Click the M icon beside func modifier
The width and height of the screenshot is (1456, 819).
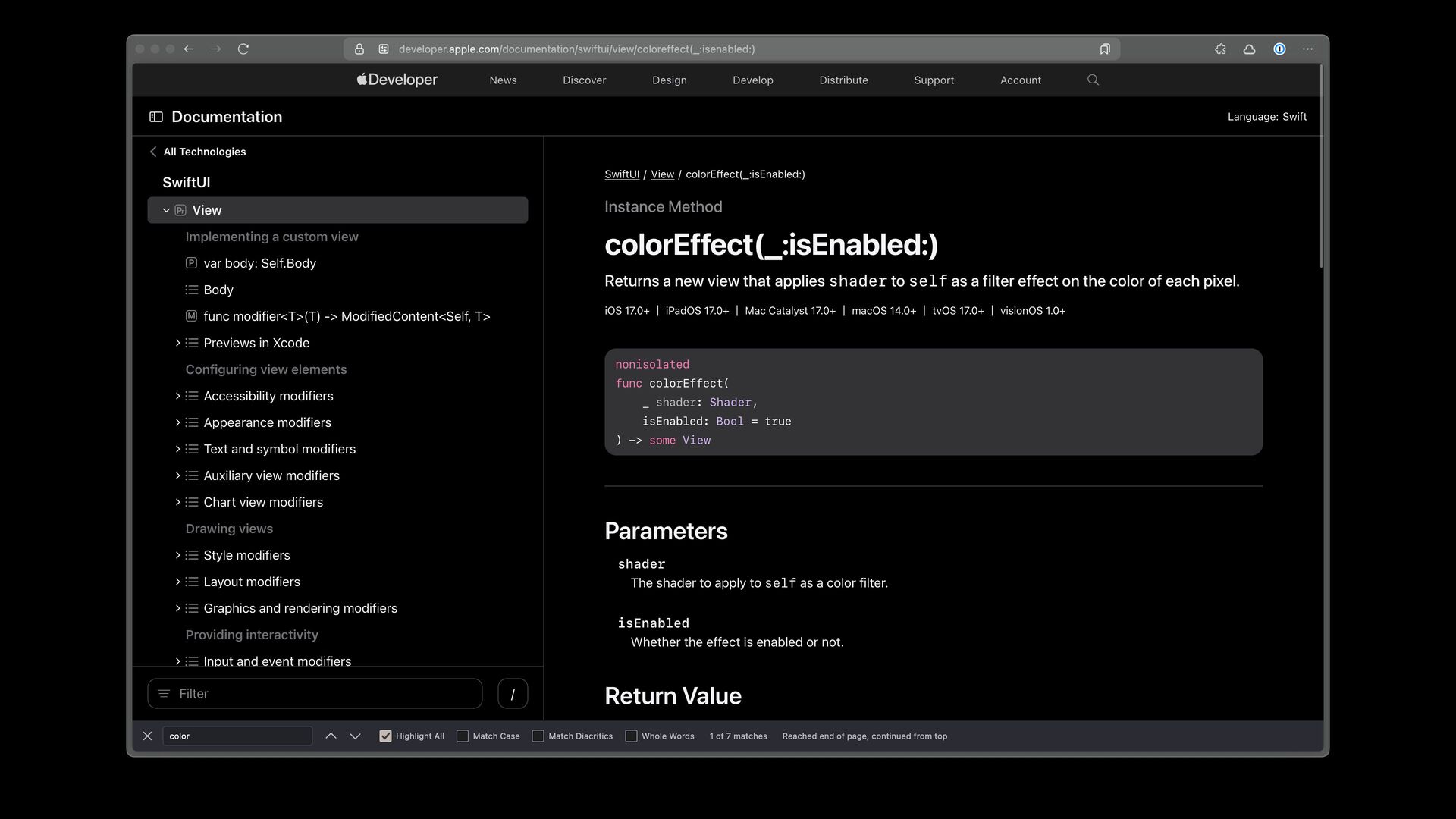point(191,316)
